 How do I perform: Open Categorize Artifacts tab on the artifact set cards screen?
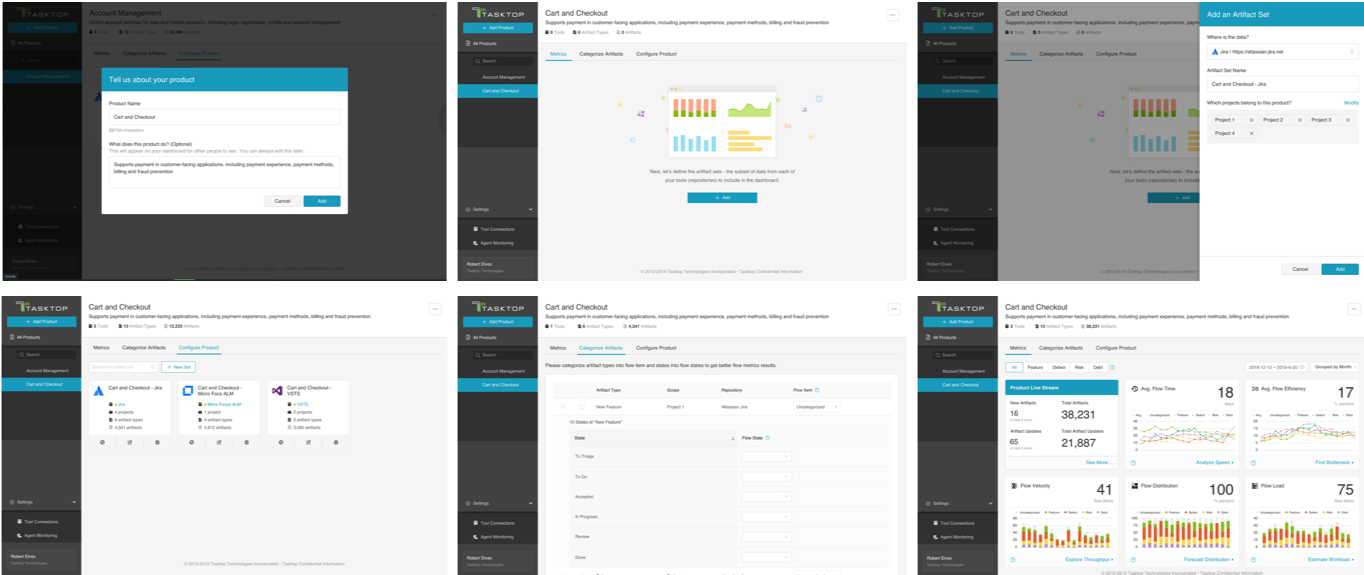tap(144, 348)
